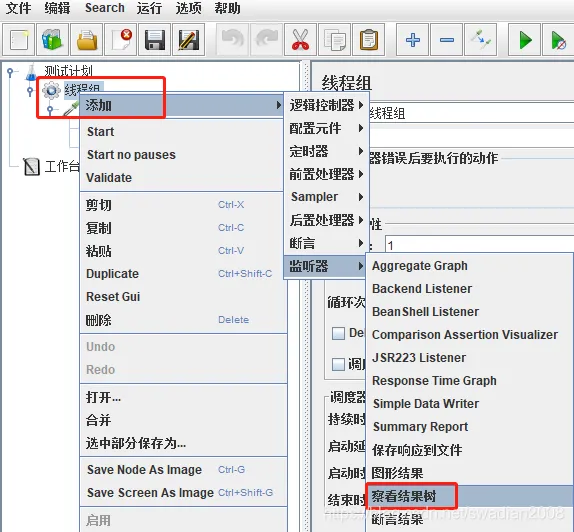Open the Templates toolbar icon

click(52, 40)
